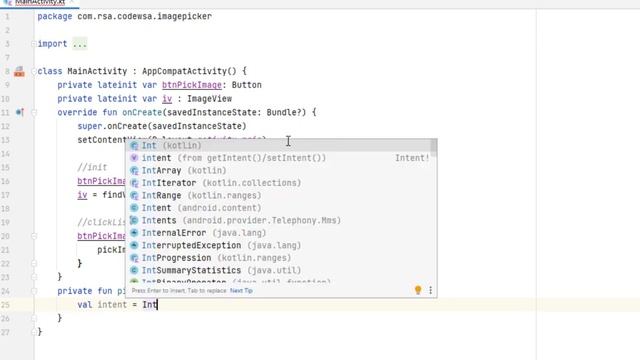Screen dimensions: 640x360
Task: Click line number 25 in the gutter
Action: [5, 304]
